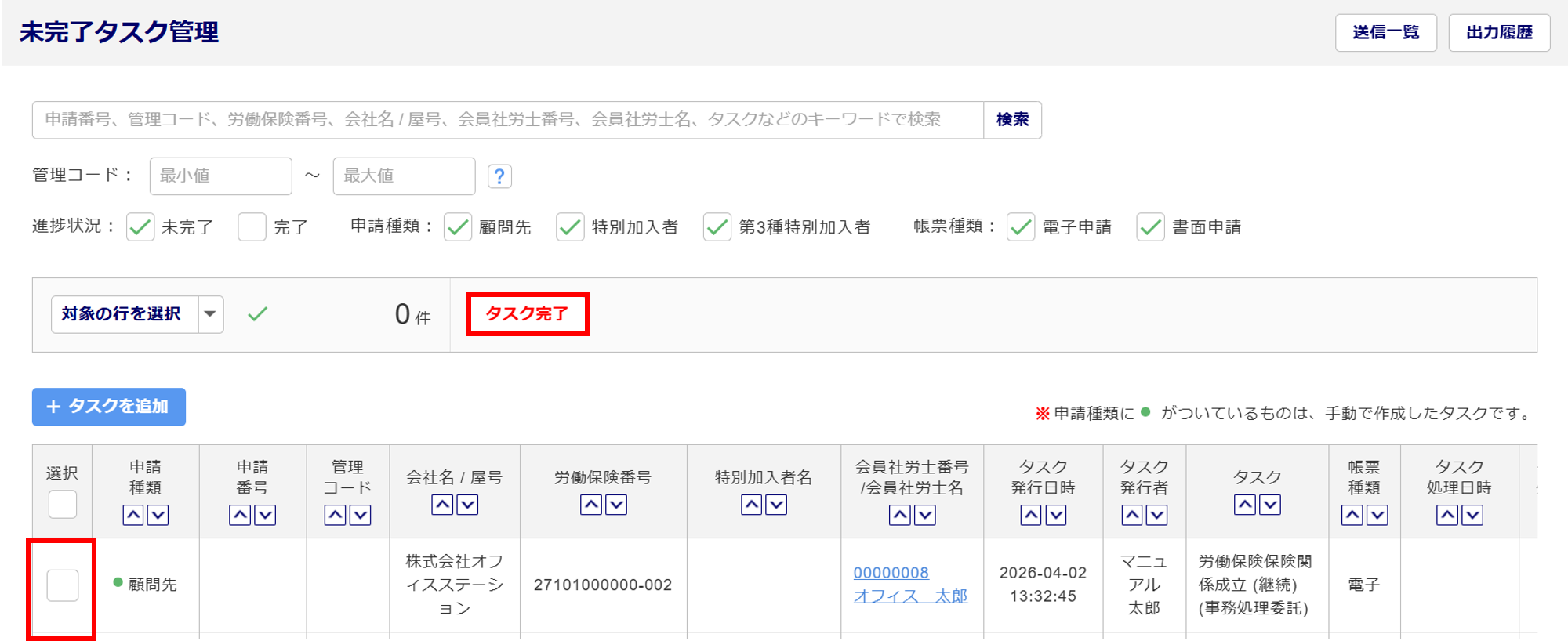Sort 会社名 / 屋号 column descending arrow

coord(467,505)
